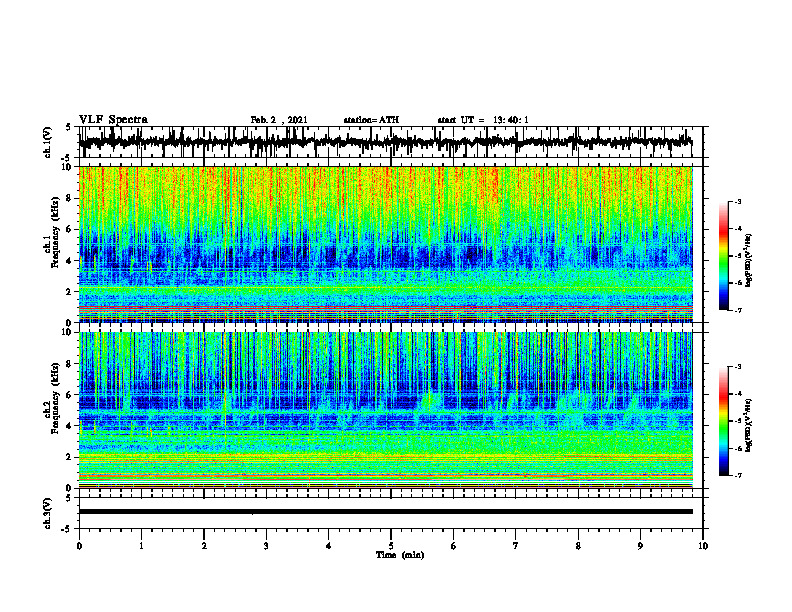792x612 pixels.
Task: Click the "8" kHz tick on ch.1 frequency axis
Action: click(70, 198)
